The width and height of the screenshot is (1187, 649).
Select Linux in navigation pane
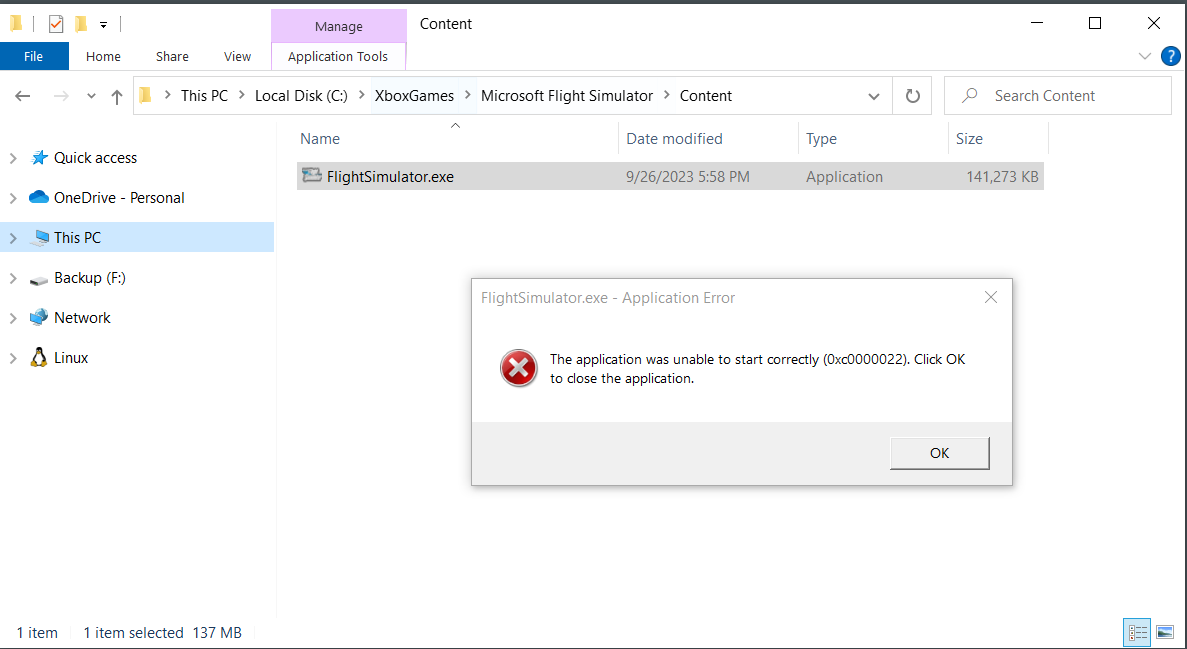coord(70,358)
